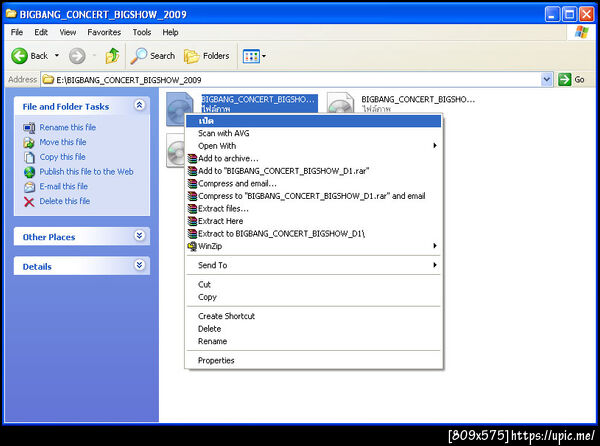Click the folder icon in address bar
The height and width of the screenshot is (446, 600).
tap(48, 80)
